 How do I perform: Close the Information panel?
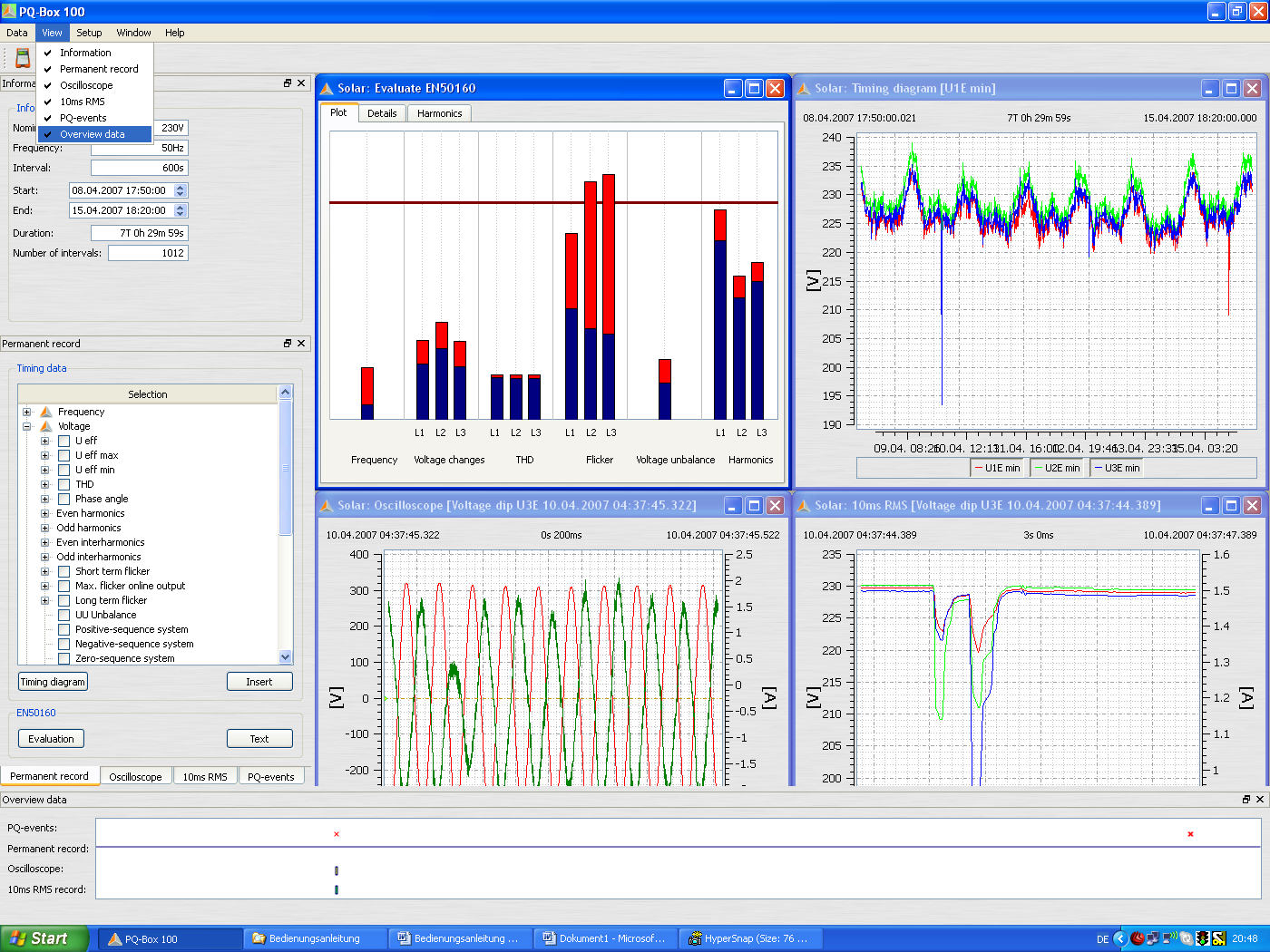pos(302,83)
